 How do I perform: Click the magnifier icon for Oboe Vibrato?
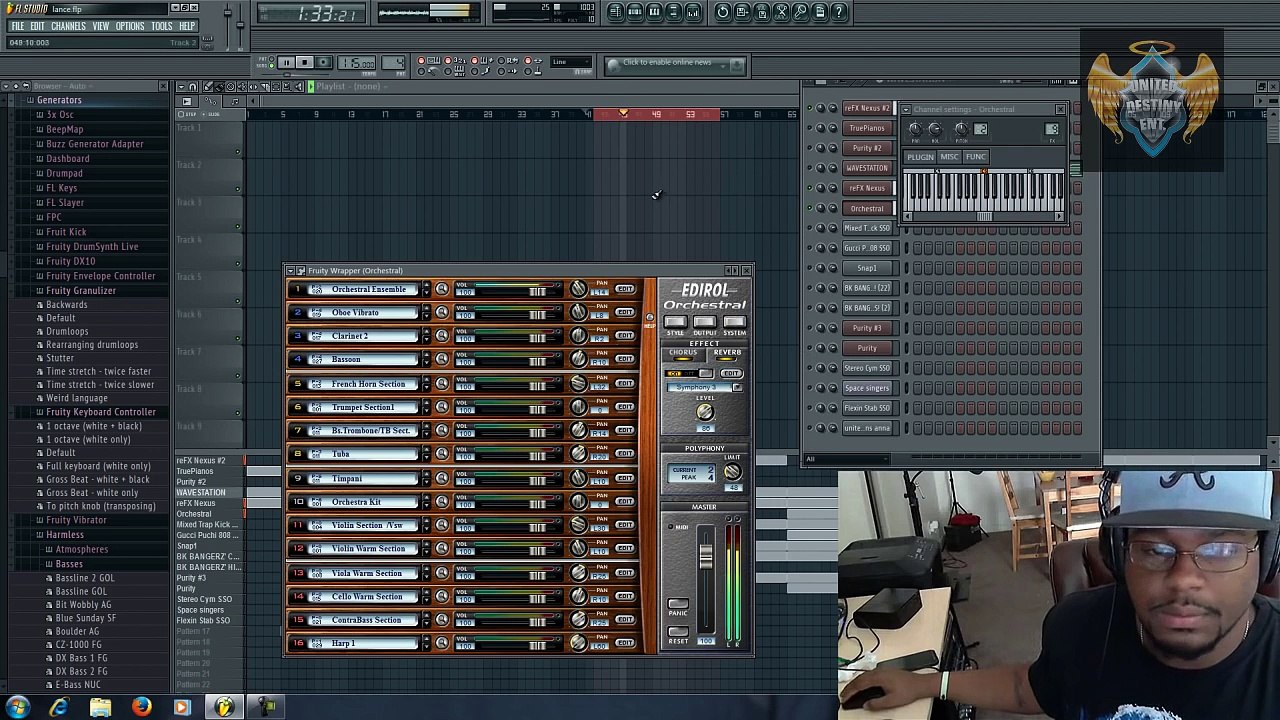click(442, 313)
